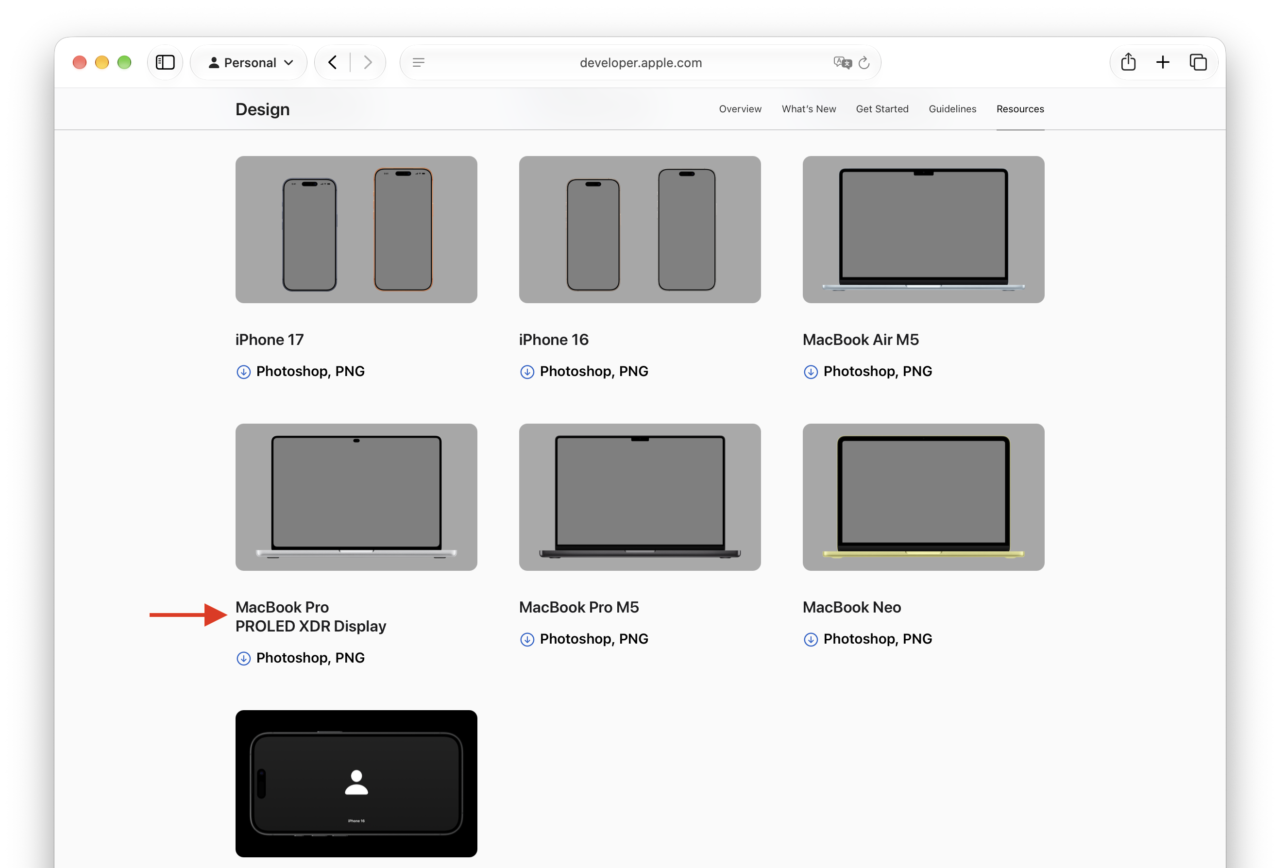Select the Resources tab
Screen dimensions: 1280x868
click(1020, 109)
